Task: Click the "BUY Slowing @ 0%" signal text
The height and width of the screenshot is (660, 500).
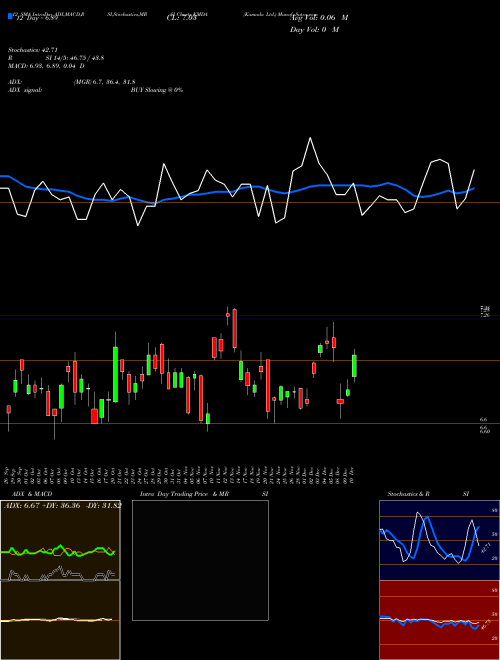Action: pos(157,90)
